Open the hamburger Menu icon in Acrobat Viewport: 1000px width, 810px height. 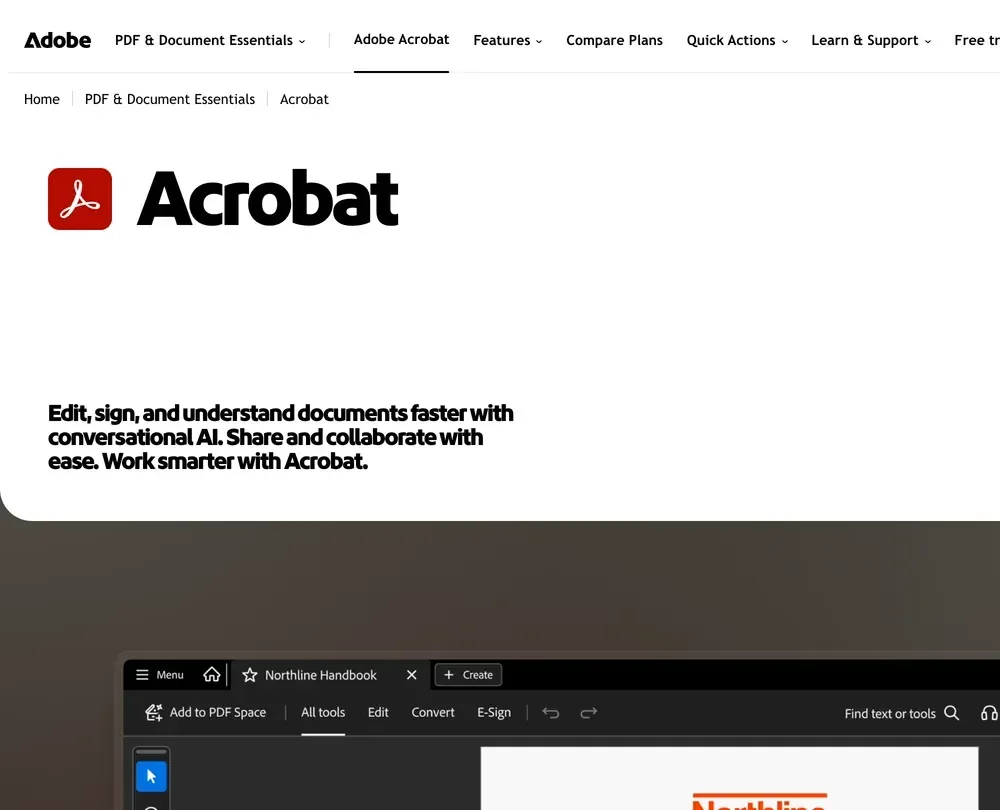click(142, 675)
